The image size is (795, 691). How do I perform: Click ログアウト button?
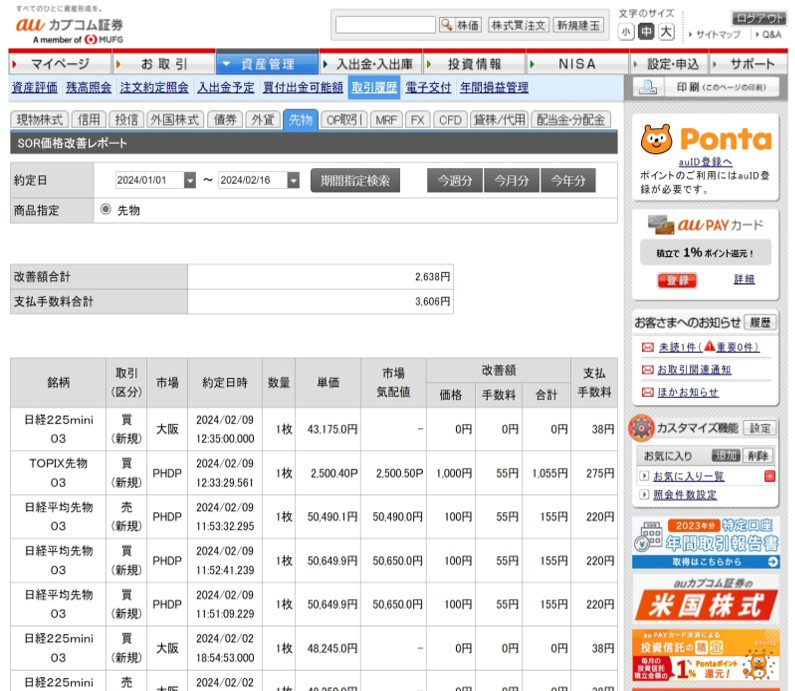tap(759, 18)
